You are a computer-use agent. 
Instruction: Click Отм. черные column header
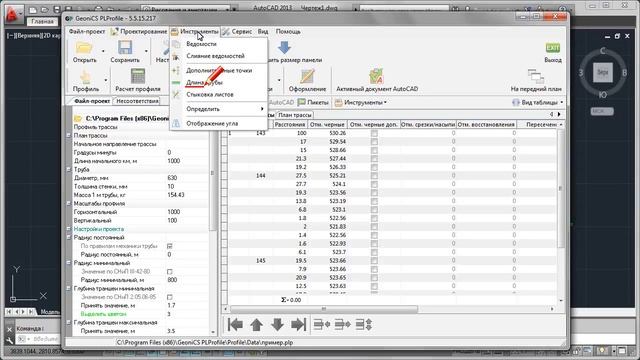coord(327,124)
